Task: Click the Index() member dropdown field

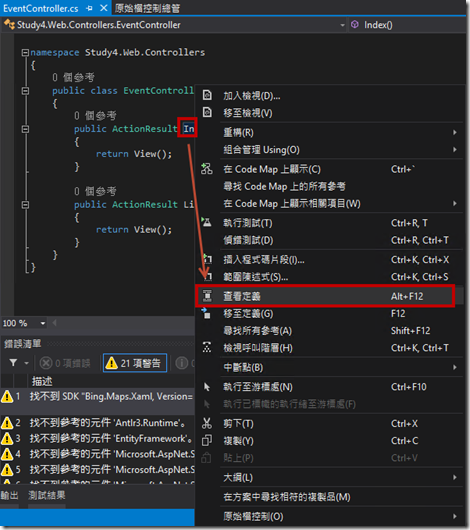Action: coord(407,25)
